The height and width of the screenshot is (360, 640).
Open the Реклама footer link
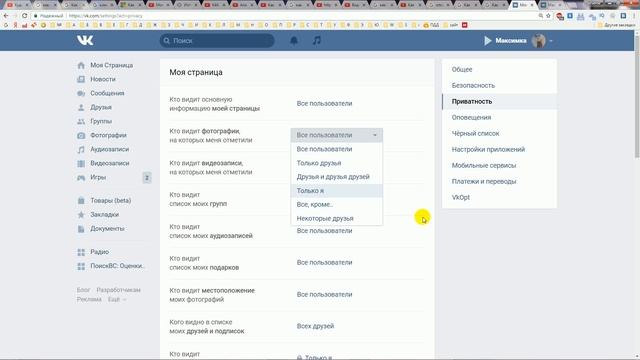pos(89,299)
